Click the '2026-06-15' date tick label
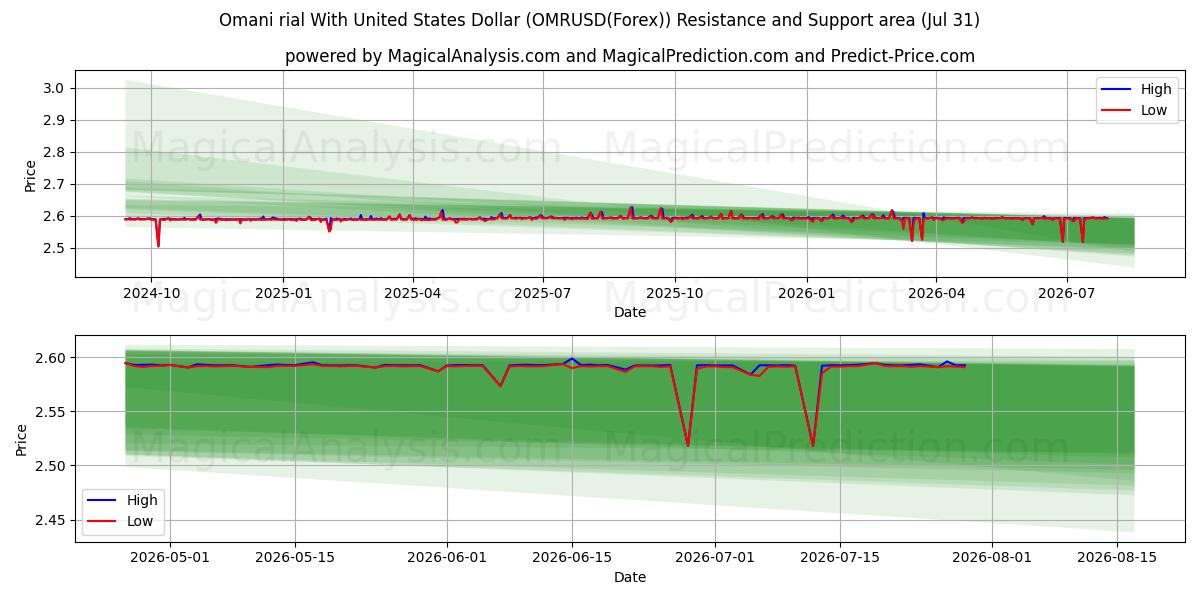This screenshot has height=600, width=1200. click(573, 559)
